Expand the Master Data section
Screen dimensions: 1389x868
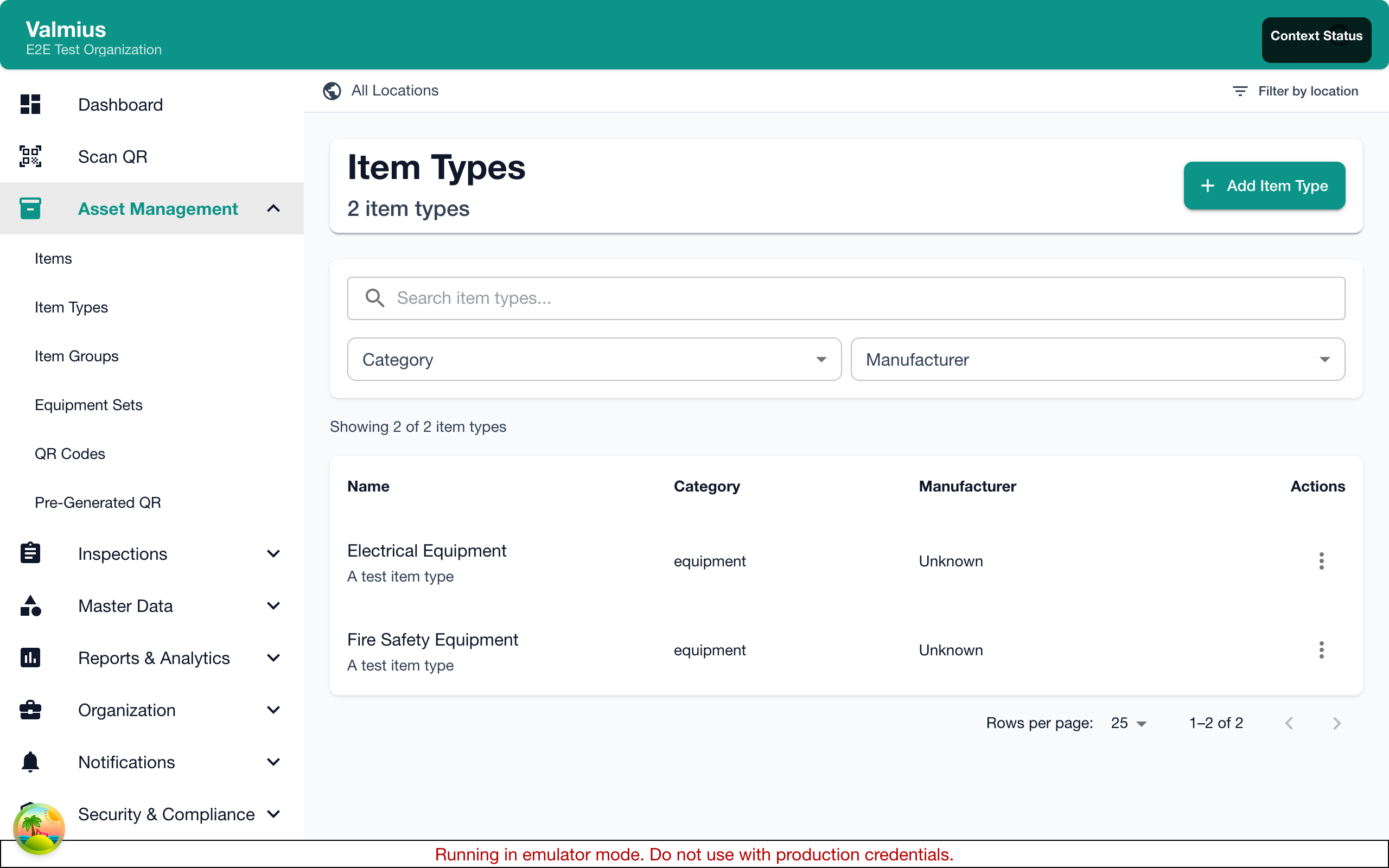(x=274, y=605)
